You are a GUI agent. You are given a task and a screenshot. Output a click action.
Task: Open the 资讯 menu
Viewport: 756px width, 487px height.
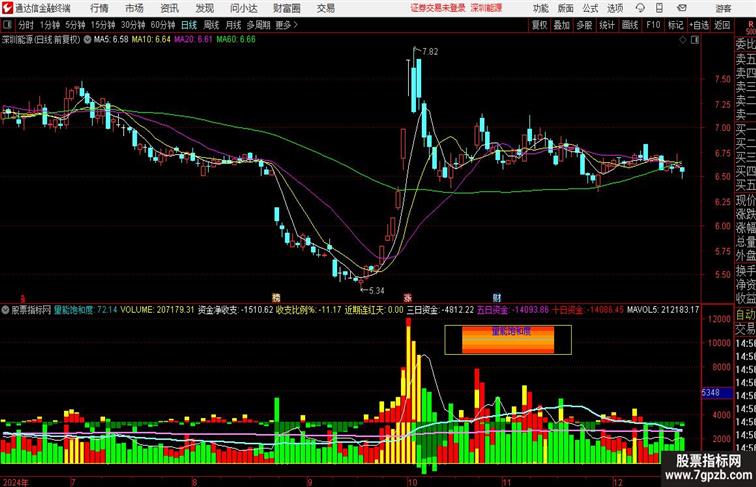[x=169, y=8]
